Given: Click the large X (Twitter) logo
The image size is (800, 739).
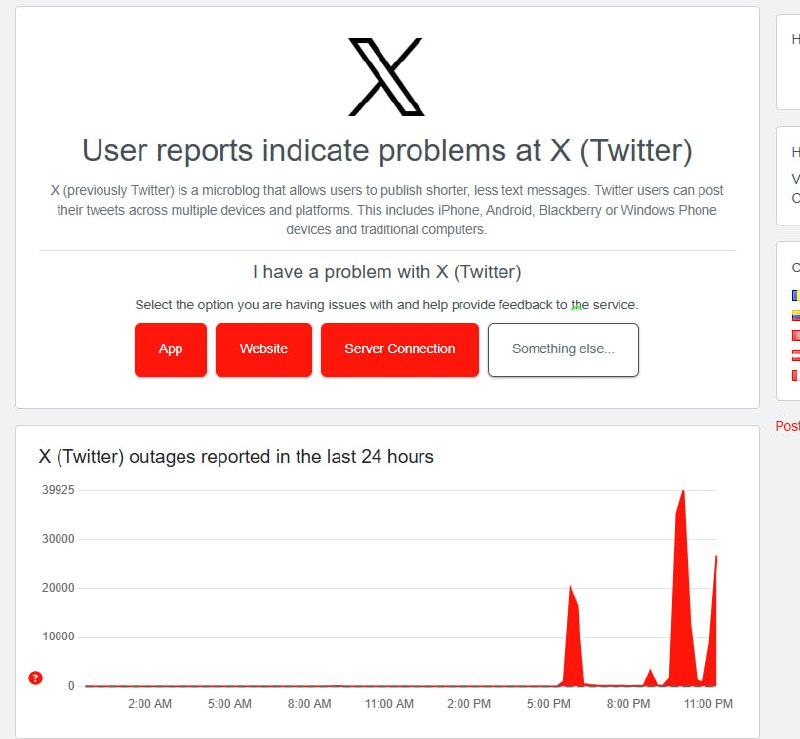Looking at the screenshot, I should click(386, 77).
